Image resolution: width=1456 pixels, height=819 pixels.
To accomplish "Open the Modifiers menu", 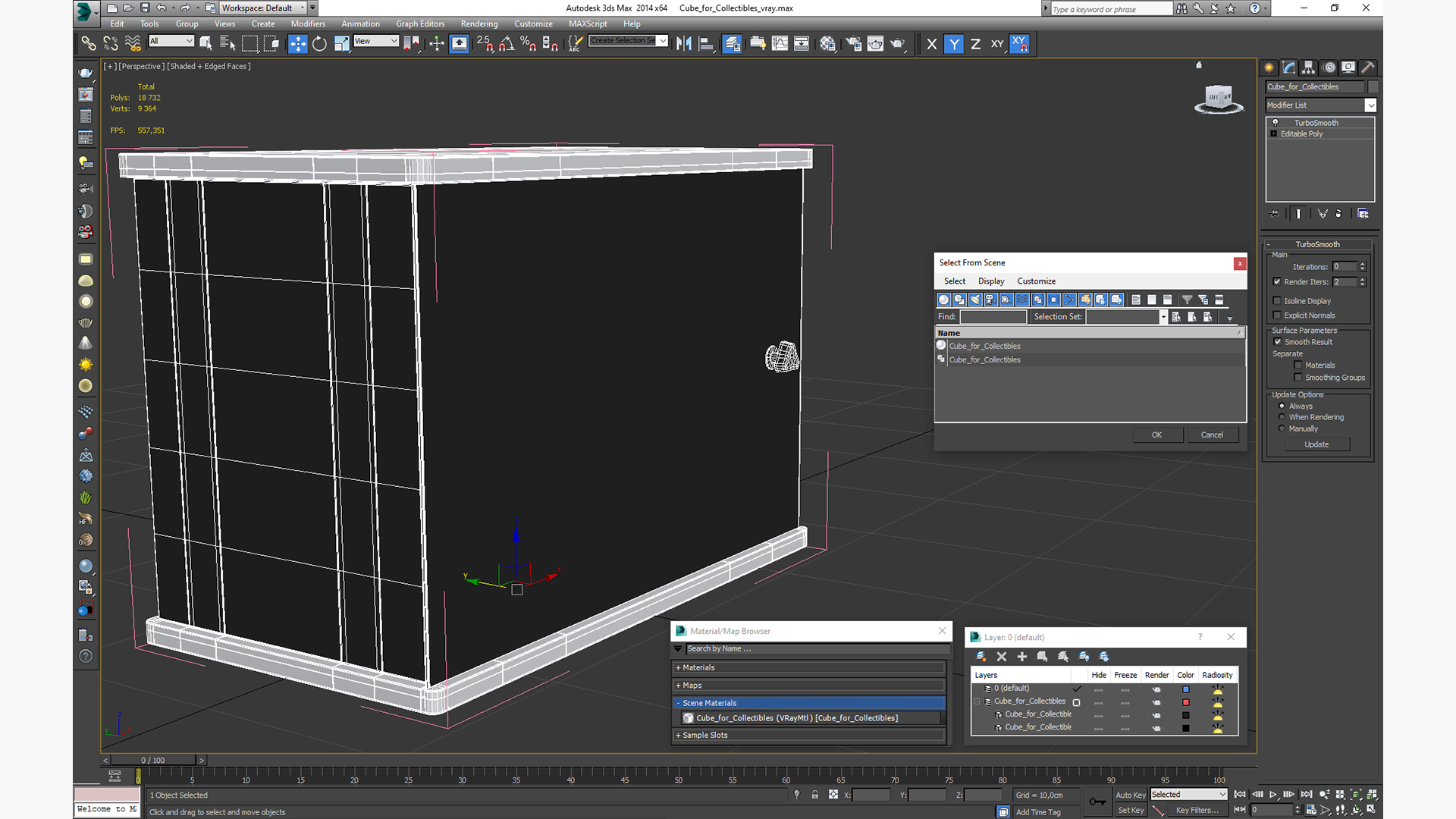I will [x=308, y=24].
